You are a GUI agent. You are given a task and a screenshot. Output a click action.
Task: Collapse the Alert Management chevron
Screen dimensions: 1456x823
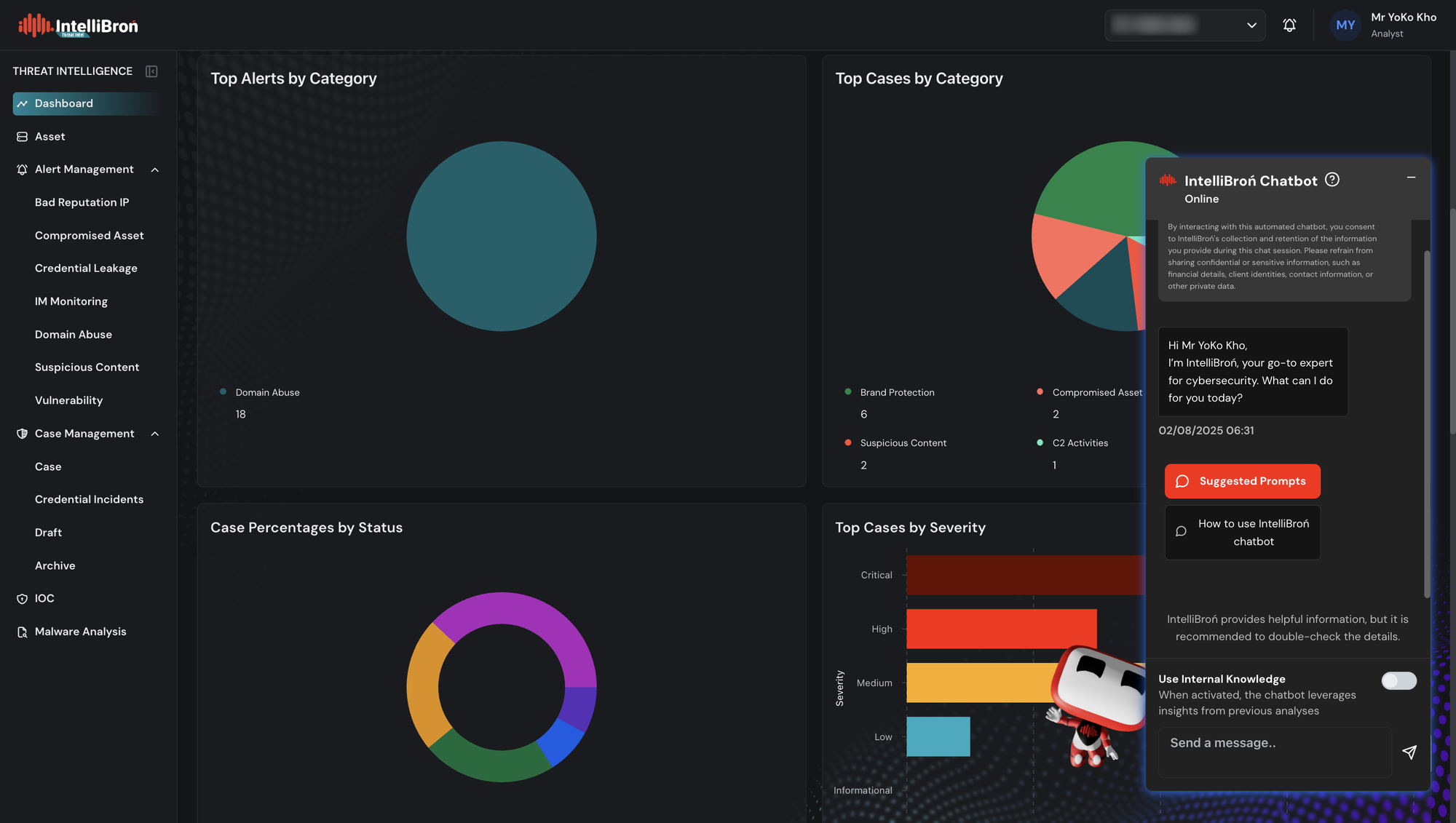155,170
